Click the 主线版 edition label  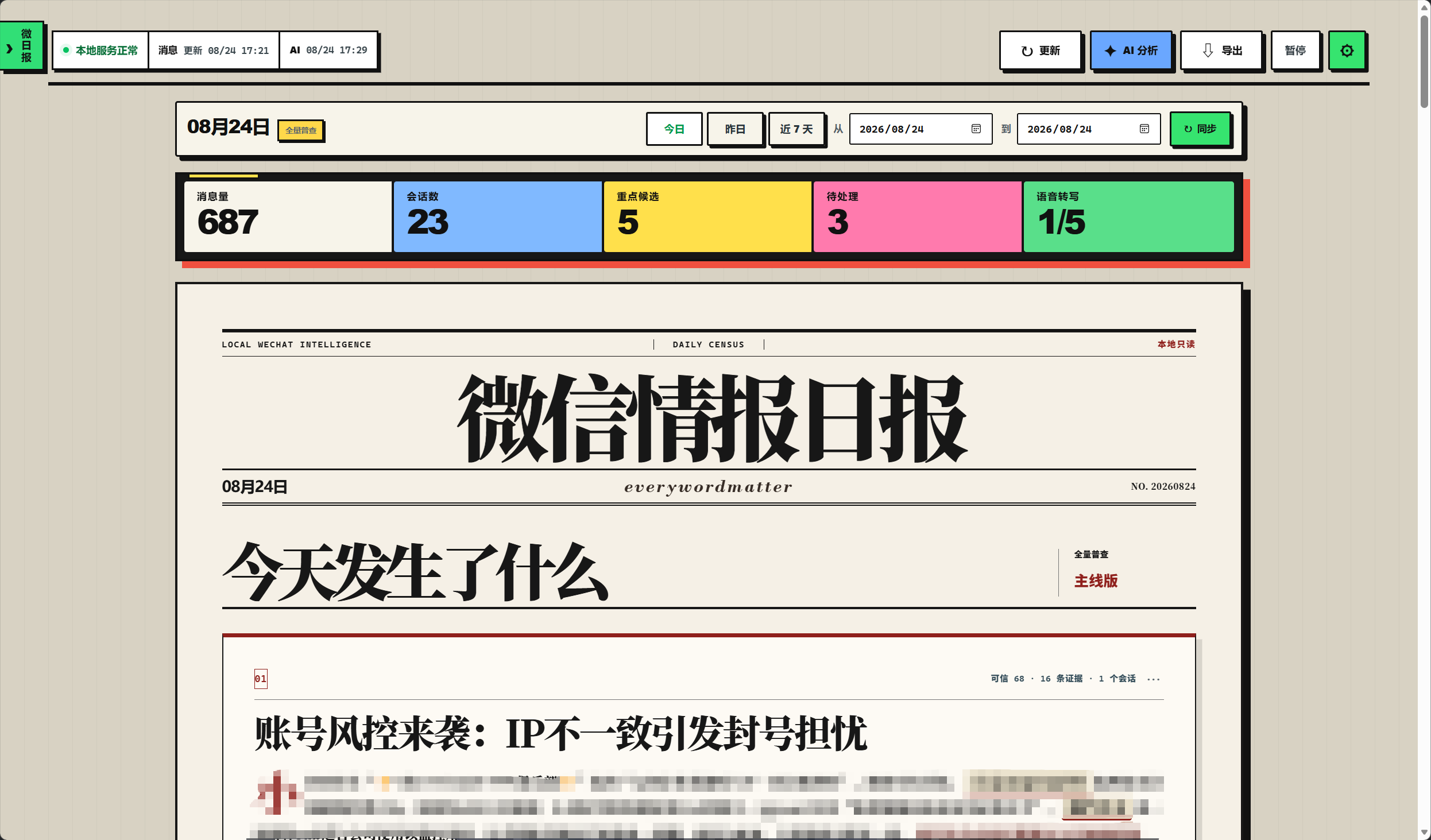(1096, 581)
